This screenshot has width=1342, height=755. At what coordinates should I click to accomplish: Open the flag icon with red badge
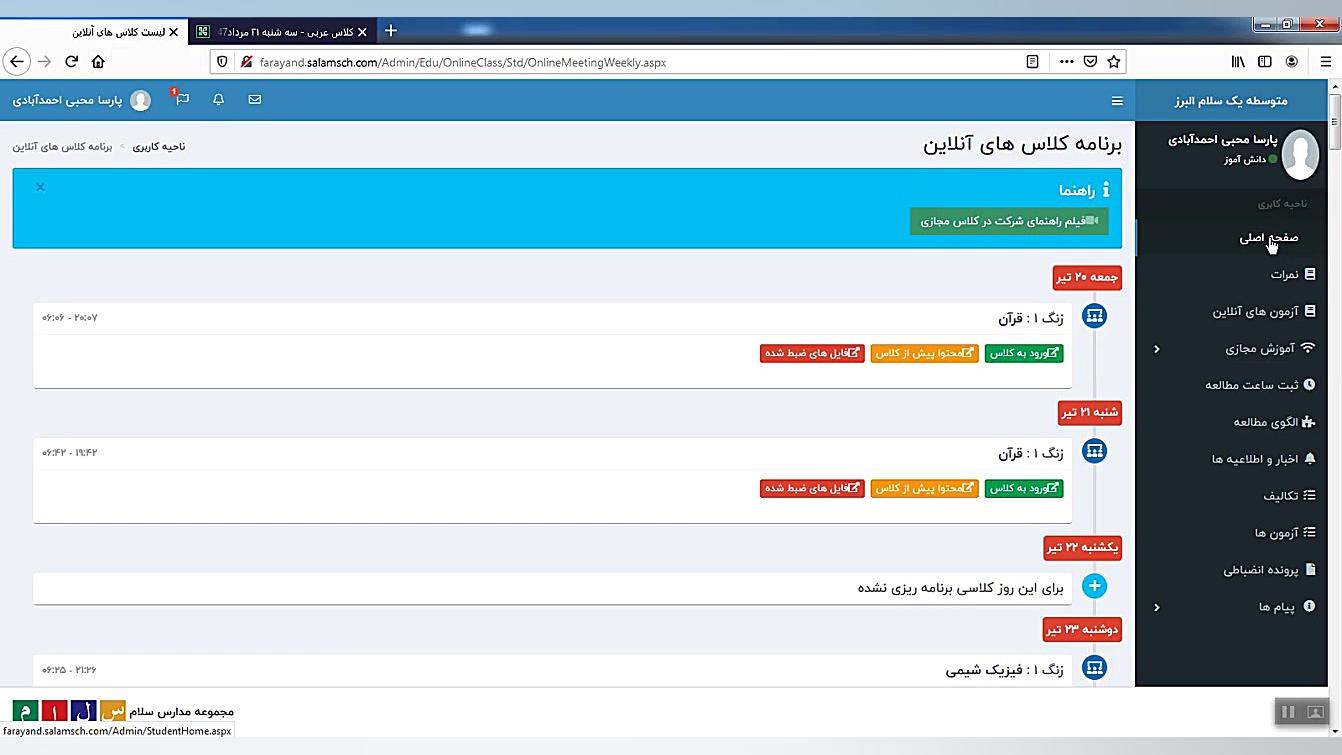[x=182, y=99]
